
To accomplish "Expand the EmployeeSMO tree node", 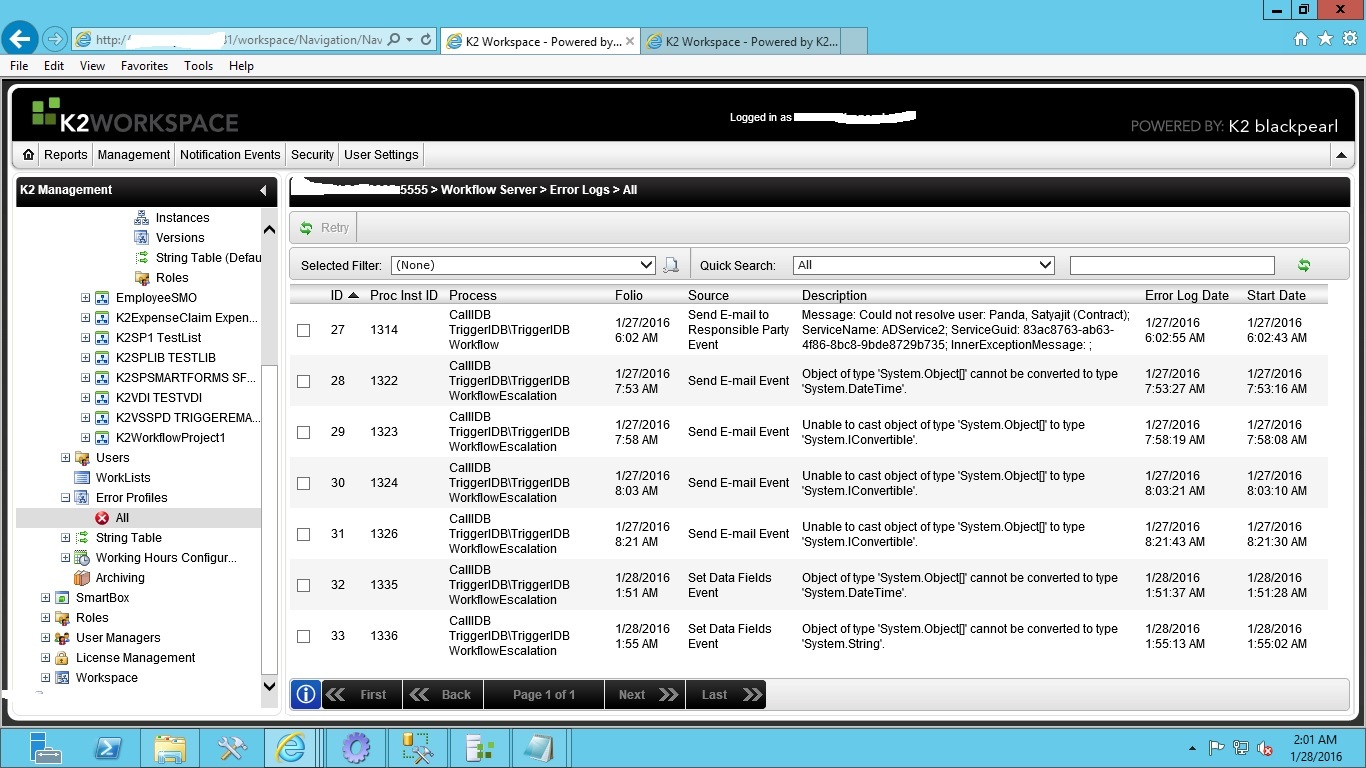I will click(85, 298).
